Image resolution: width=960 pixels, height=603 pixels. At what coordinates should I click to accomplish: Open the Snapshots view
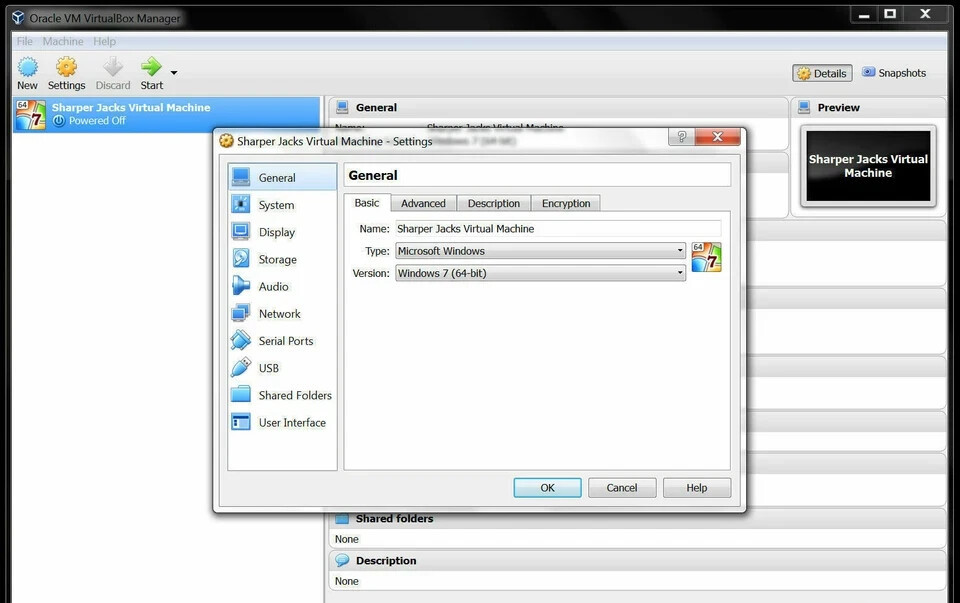click(894, 73)
